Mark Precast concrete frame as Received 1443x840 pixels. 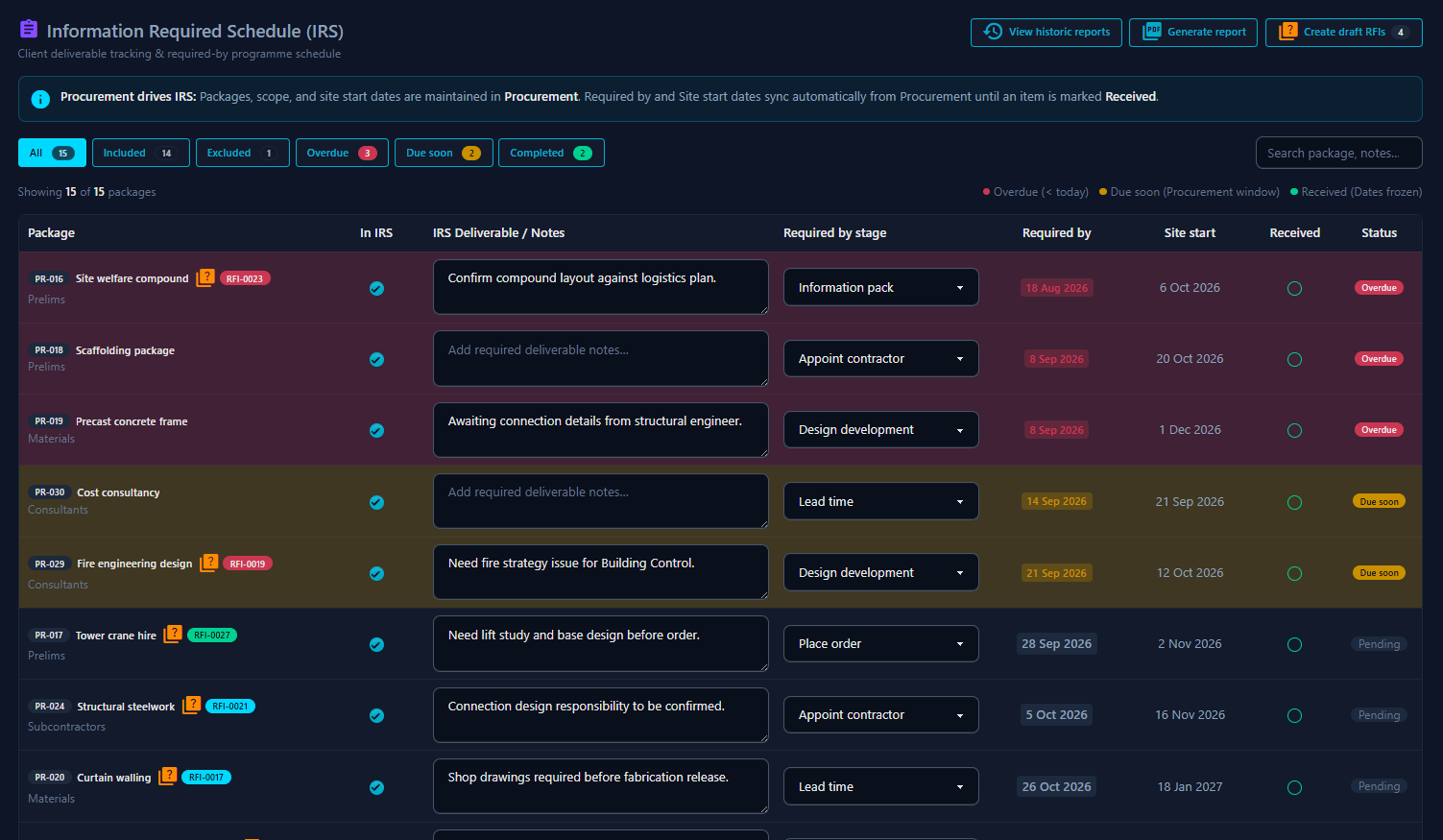1294,430
